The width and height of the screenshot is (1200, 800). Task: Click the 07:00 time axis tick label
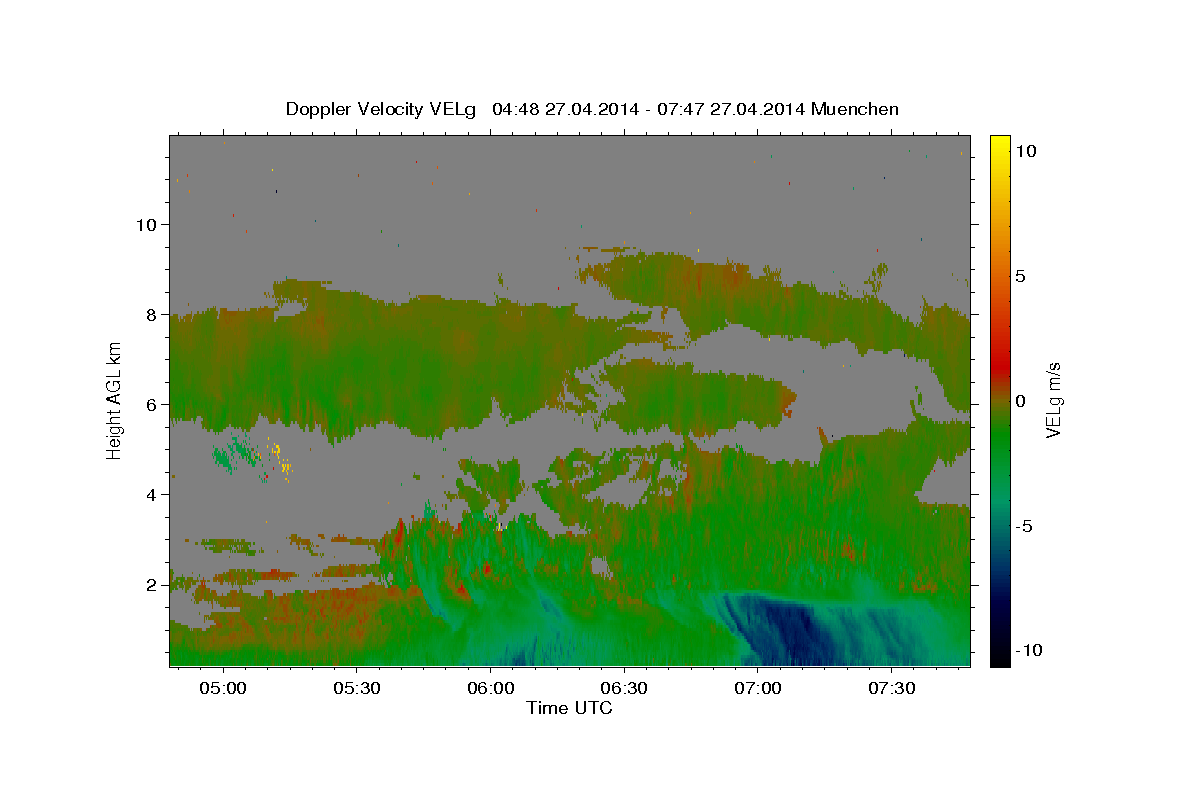pyautogui.click(x=758, y=689)
